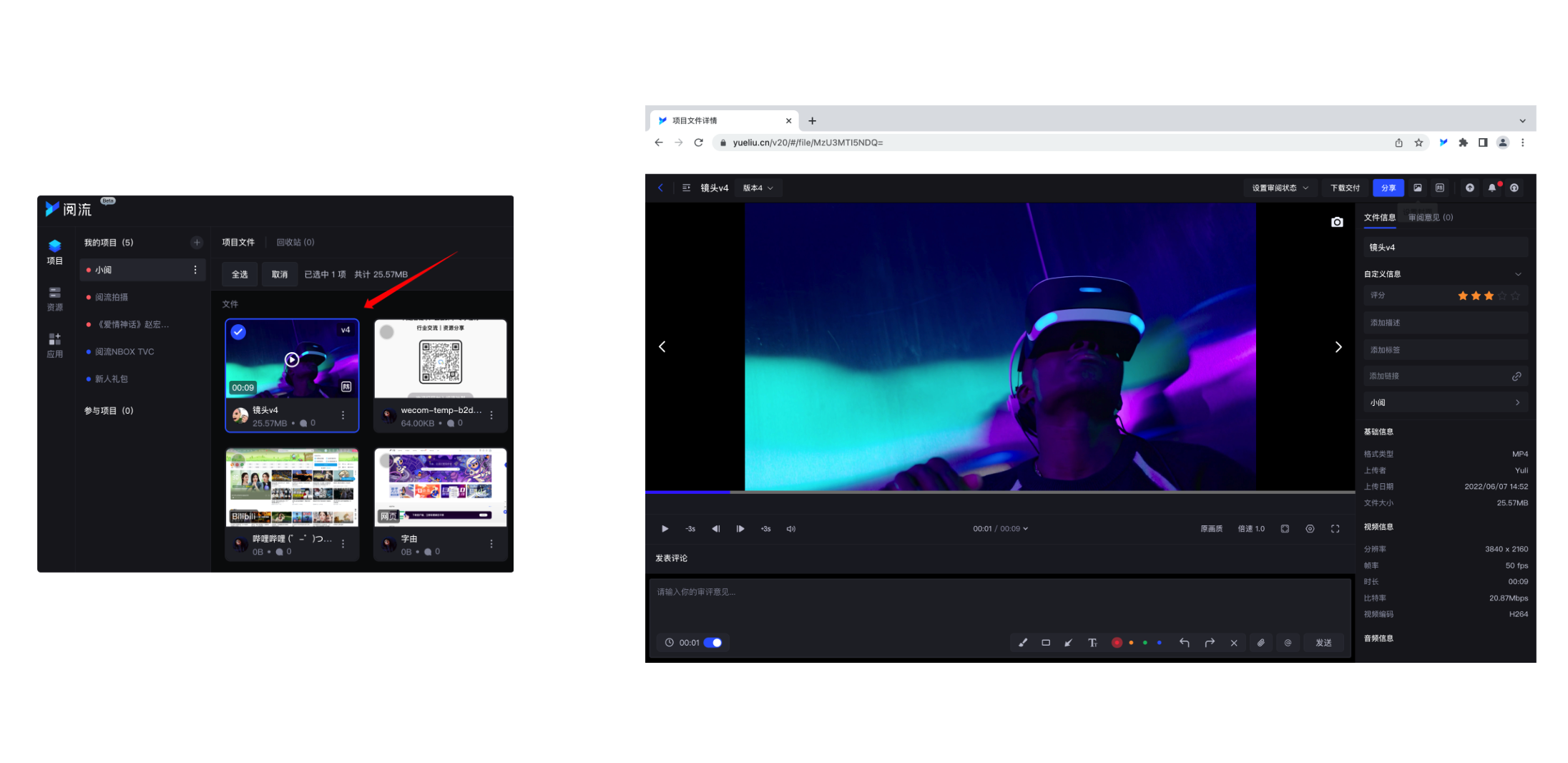Viewport: 1568px width, 763px height.
Task: Send the comment with 发送
Action: click(x=1323, y=643)
